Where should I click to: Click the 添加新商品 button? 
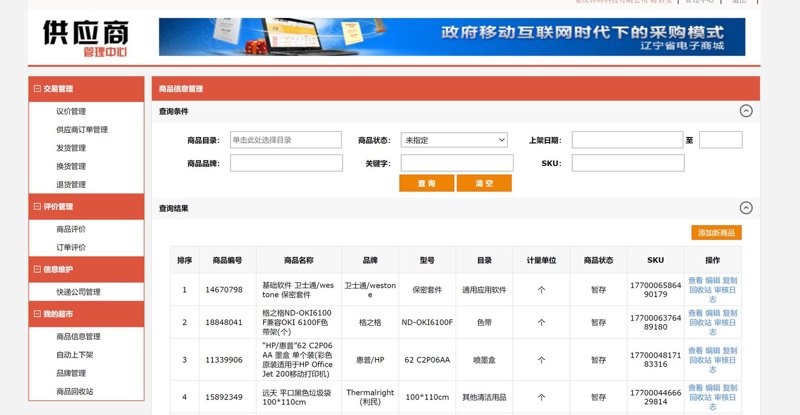tap(716, 233)
